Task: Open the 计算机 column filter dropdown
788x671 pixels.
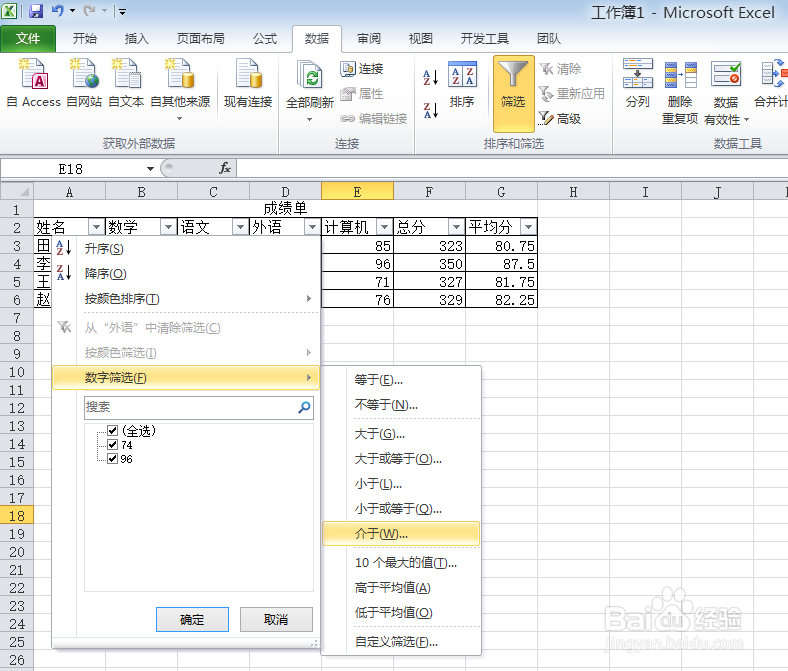Action: tap(384, 227)
